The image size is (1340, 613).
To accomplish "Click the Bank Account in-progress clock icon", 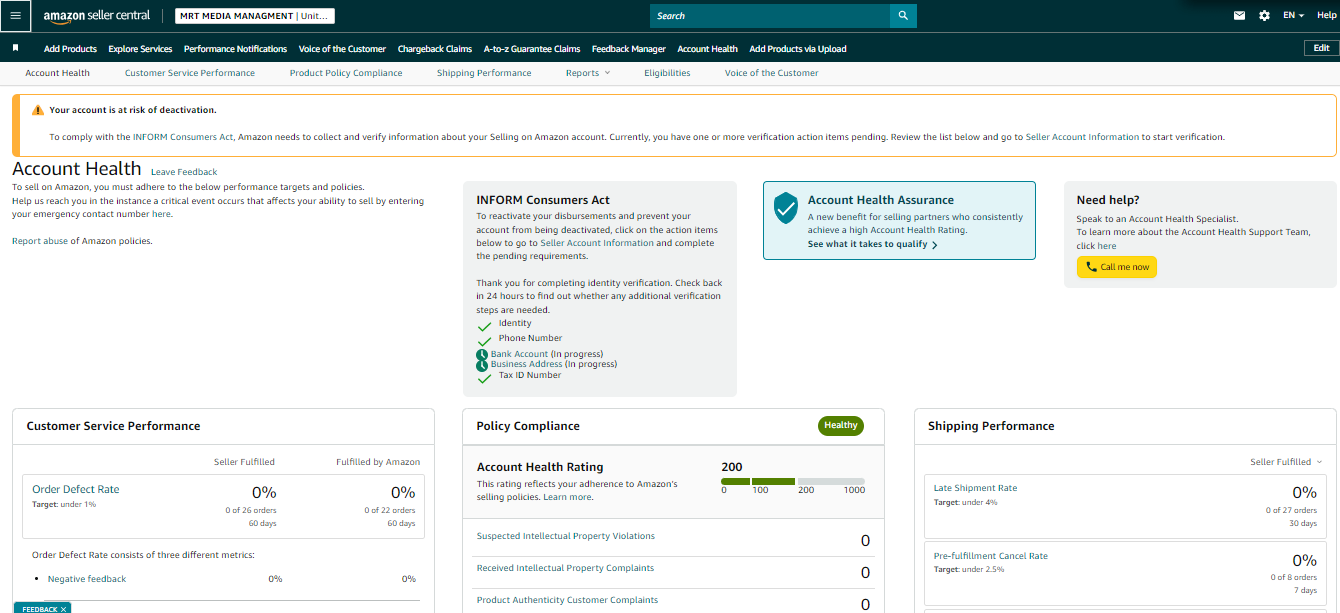I will [482, 354].
